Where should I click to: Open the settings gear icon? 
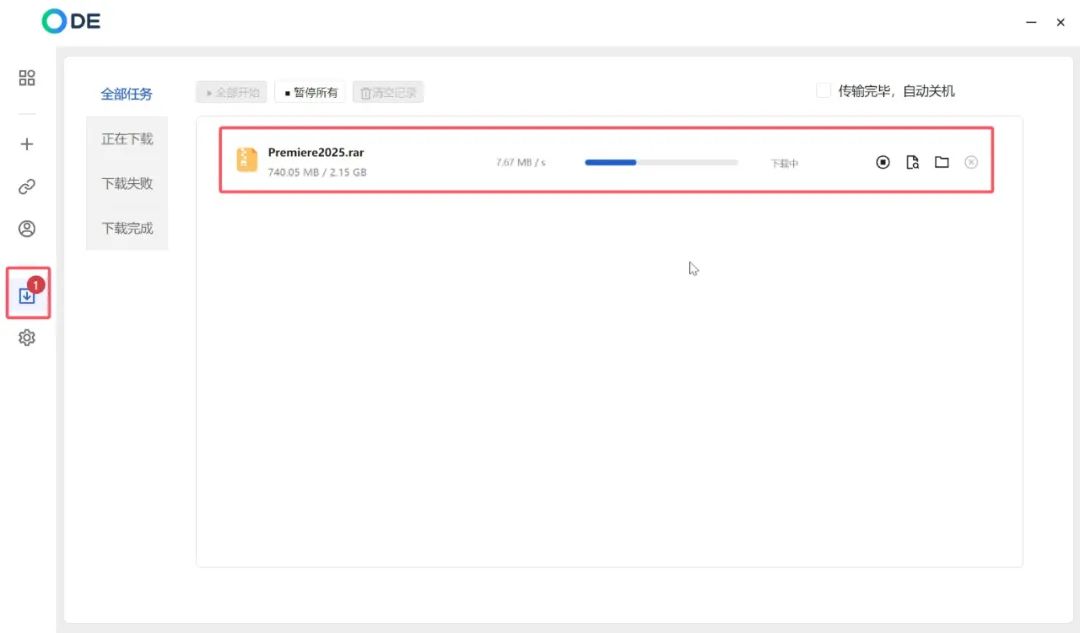pyautogui.click(x=27, y=338)
